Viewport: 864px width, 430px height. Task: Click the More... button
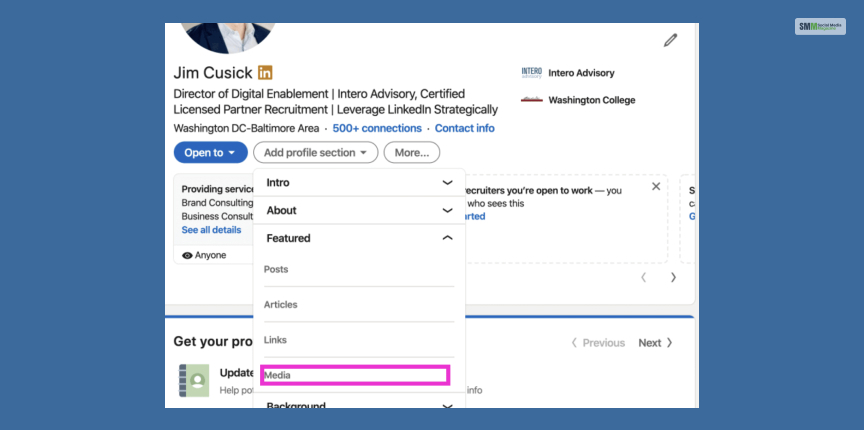pos(412,153)
